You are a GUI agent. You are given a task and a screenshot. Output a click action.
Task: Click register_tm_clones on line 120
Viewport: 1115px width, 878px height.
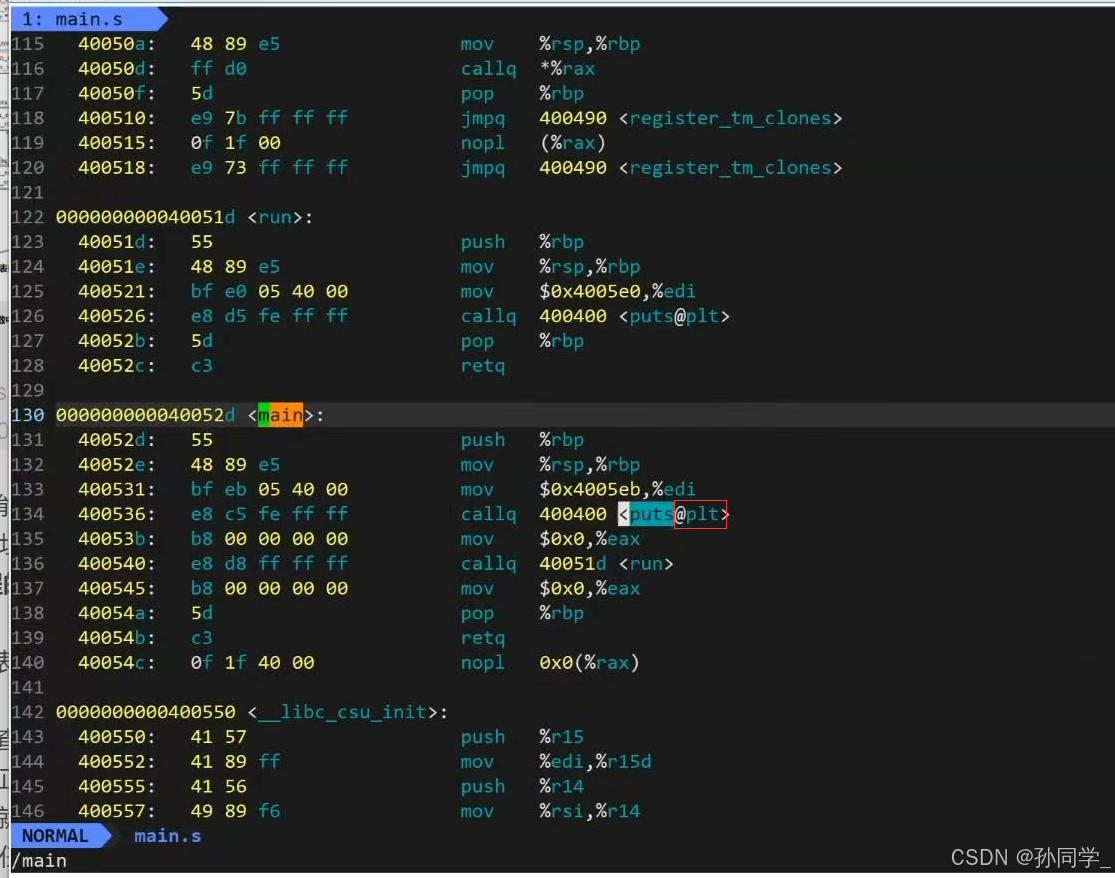(730, 168)
